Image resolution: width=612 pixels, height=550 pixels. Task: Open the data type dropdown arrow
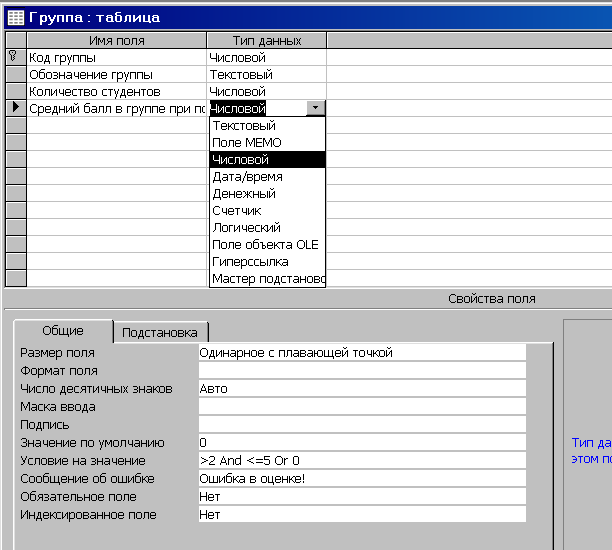pos(315,108)
